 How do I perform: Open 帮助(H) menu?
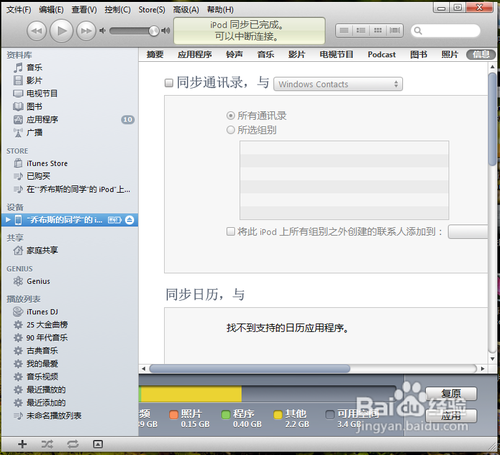click(x=220, y=10)
